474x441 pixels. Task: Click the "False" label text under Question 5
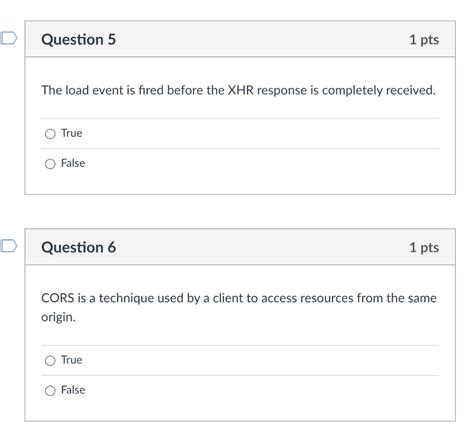click(73, 163)
